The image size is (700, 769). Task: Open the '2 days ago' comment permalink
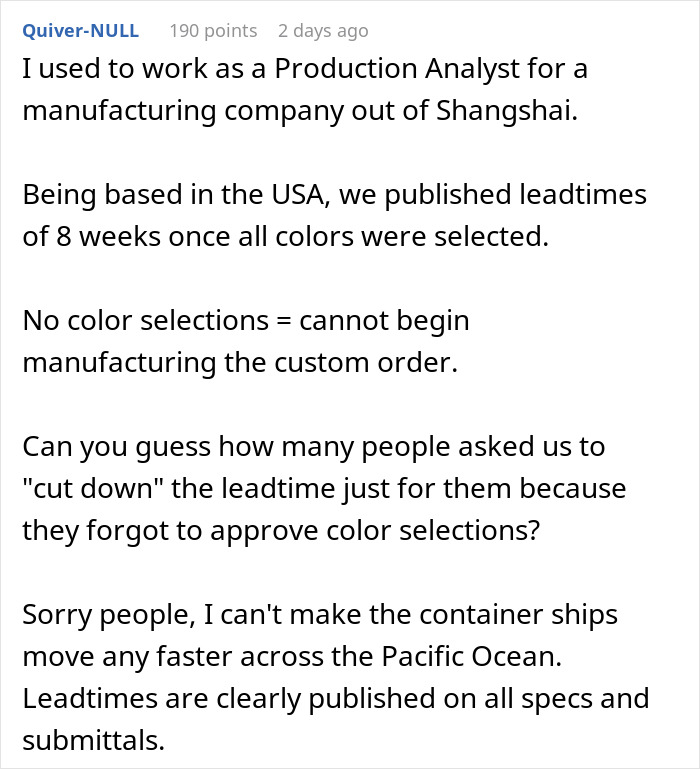[323, 31]
